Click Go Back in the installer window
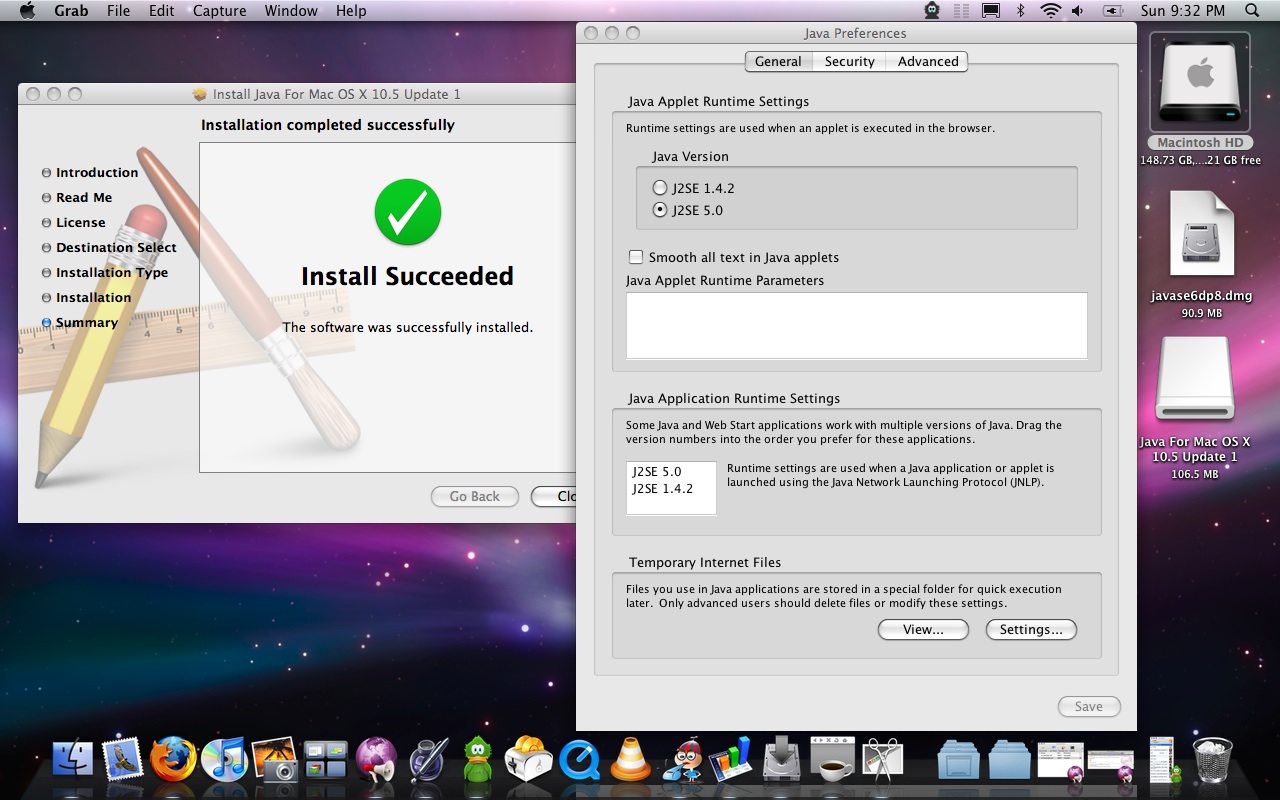 (x=474, y=496)
